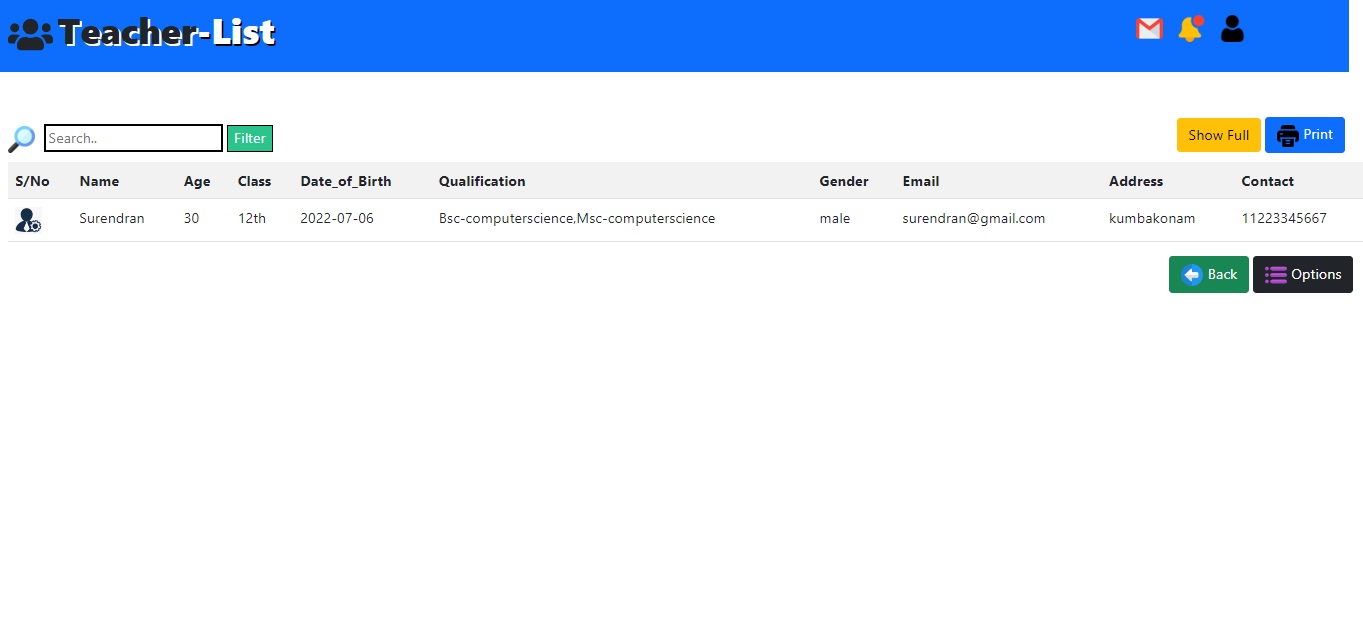1363x623 pixels.
Task: Click the Show Full button
Action: click(x=1218, y=134)
